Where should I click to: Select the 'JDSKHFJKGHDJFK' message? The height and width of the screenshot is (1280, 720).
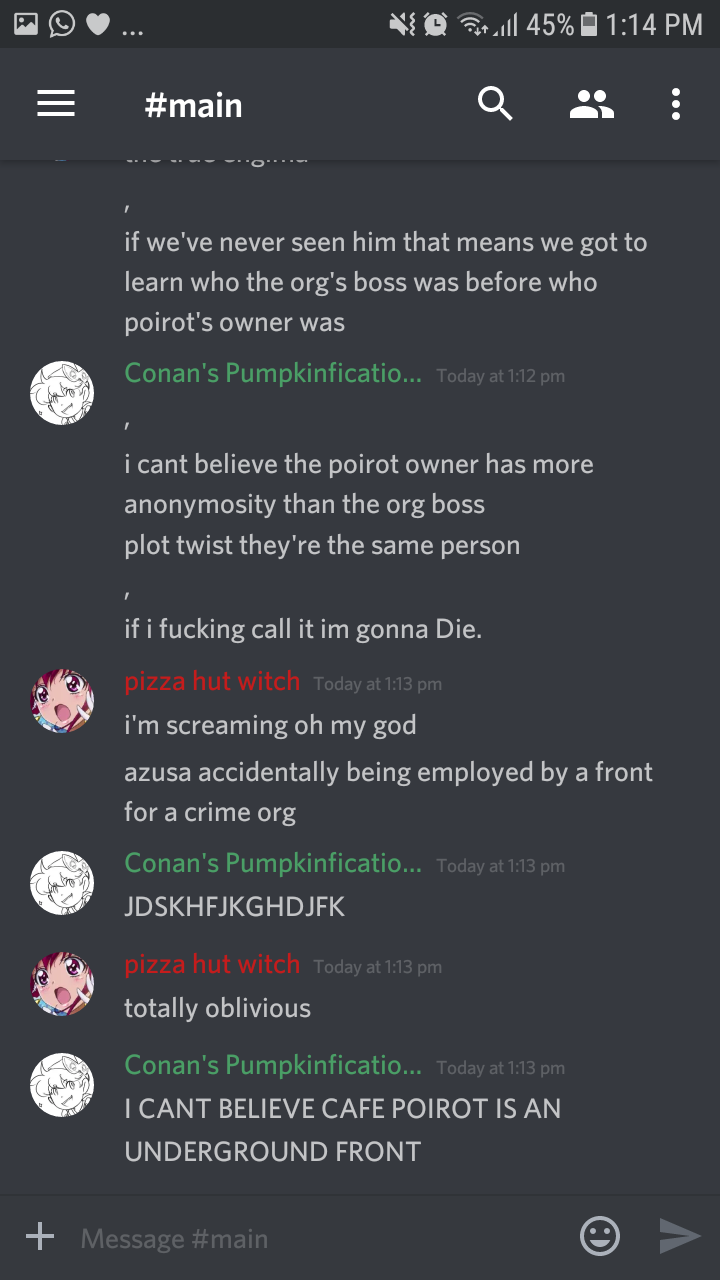(x=234, y=907)
